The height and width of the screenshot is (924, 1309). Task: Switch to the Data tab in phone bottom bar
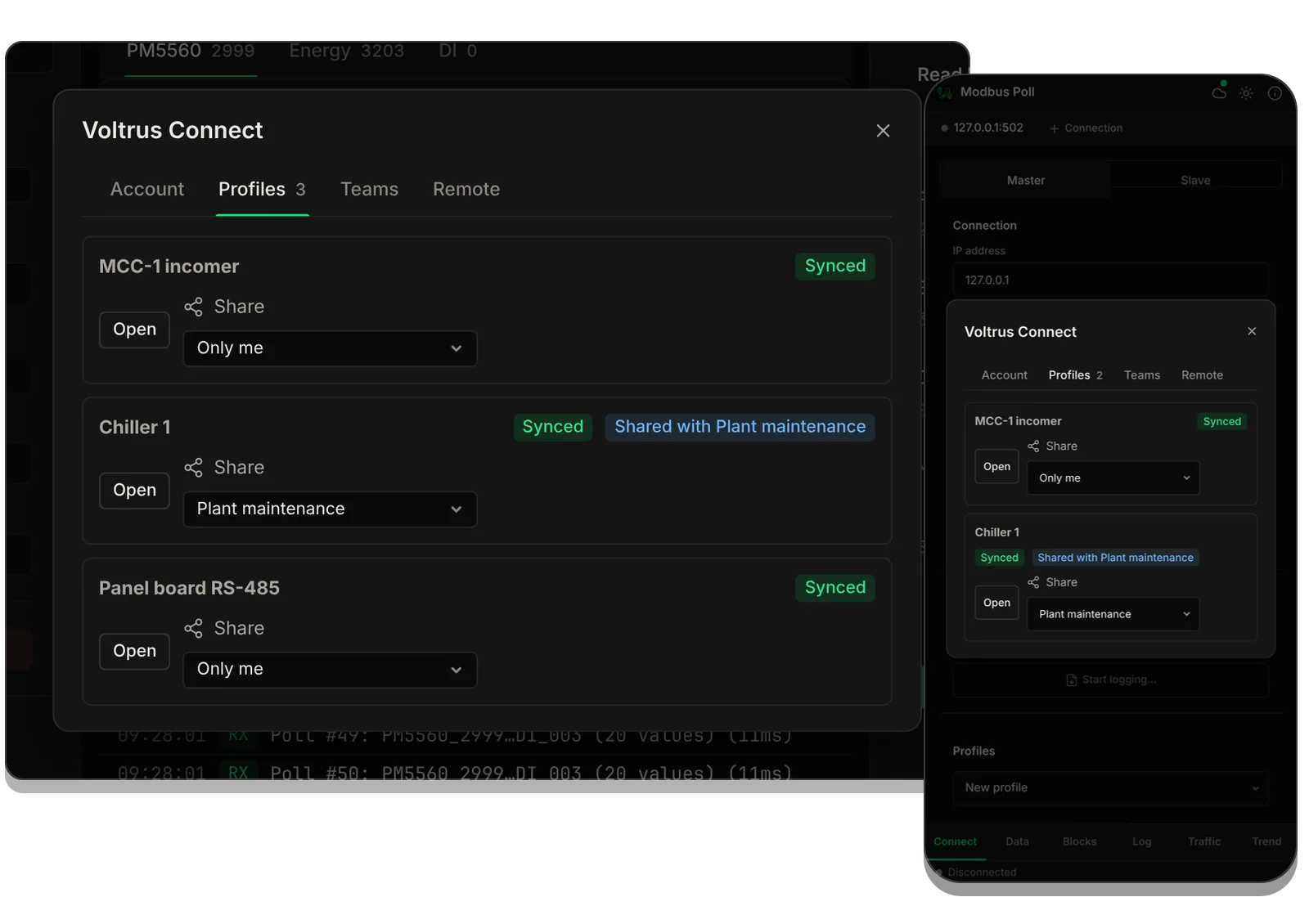pos(1017,841)
